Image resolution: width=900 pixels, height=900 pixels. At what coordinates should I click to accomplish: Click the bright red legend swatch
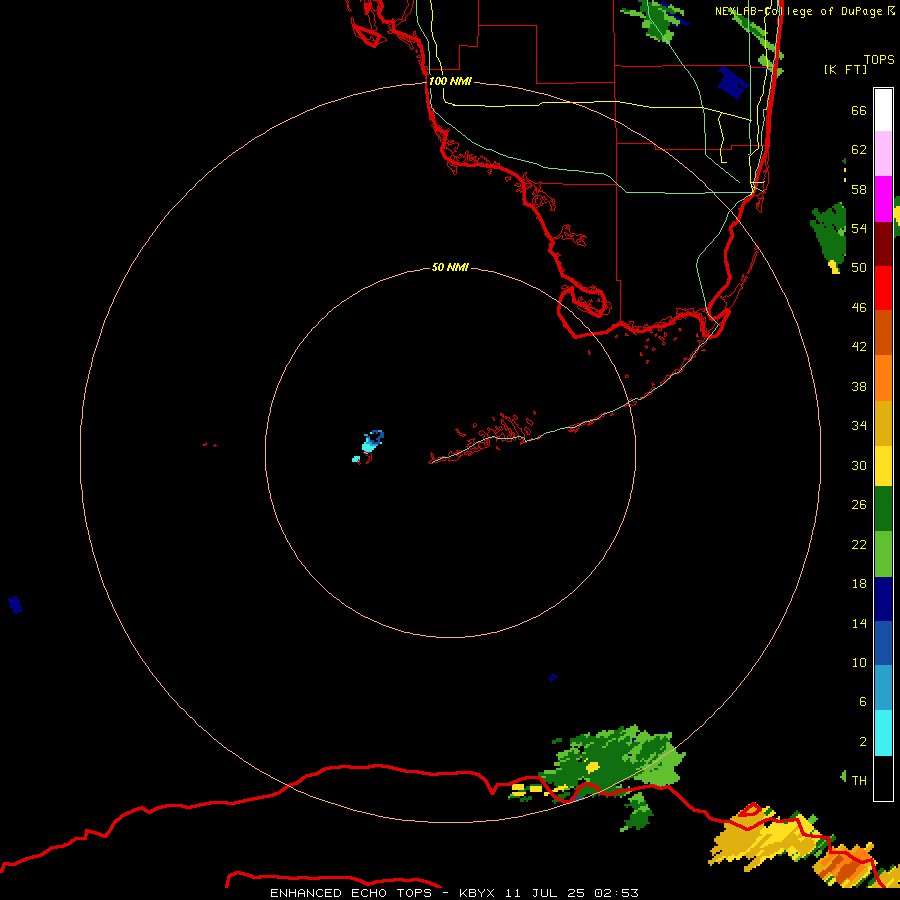tap(883, 288)
